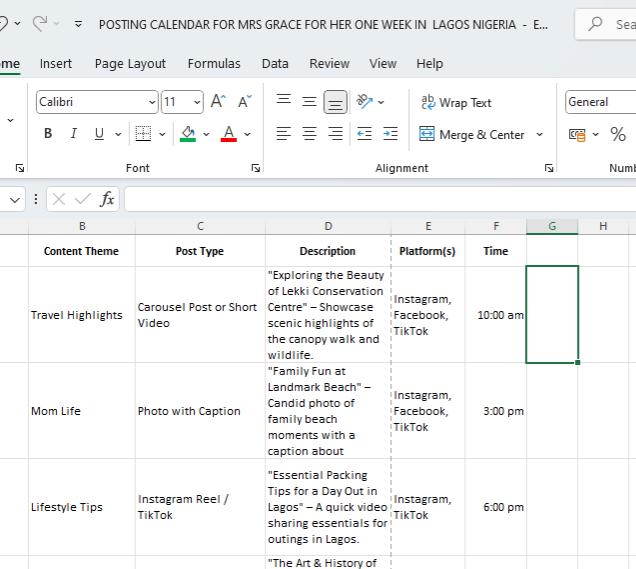Select the Travel Highlights cell
The image size is (636, 569).
pos(82,315)
